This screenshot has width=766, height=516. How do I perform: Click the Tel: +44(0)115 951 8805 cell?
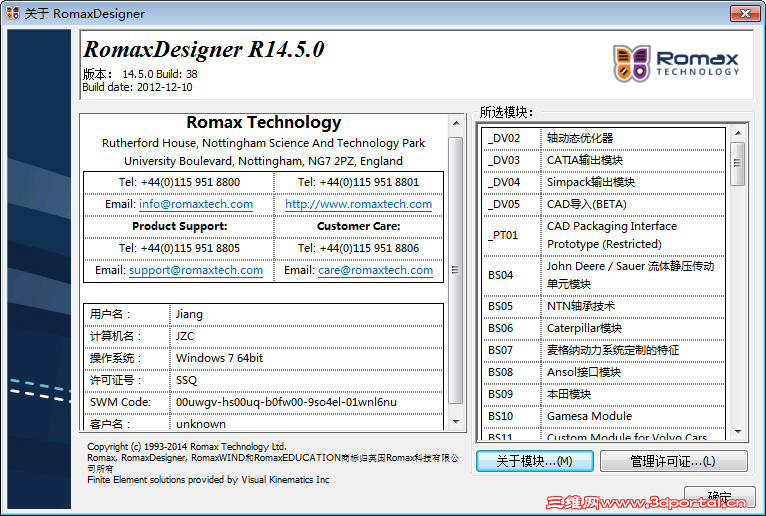click(179, 248)
